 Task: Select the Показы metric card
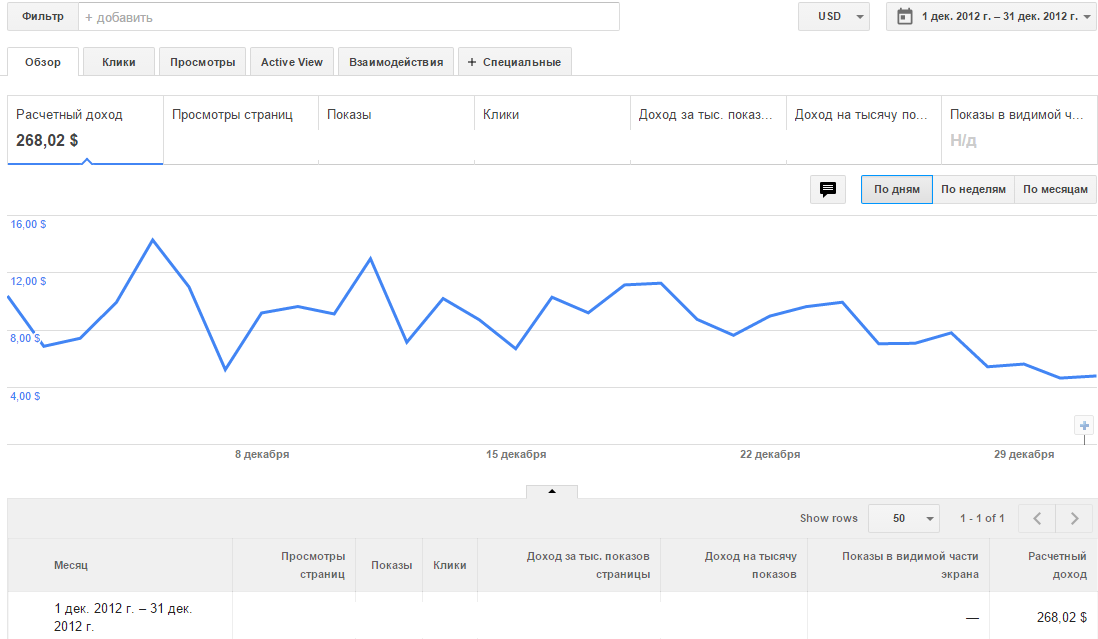(x=396, y=129)
